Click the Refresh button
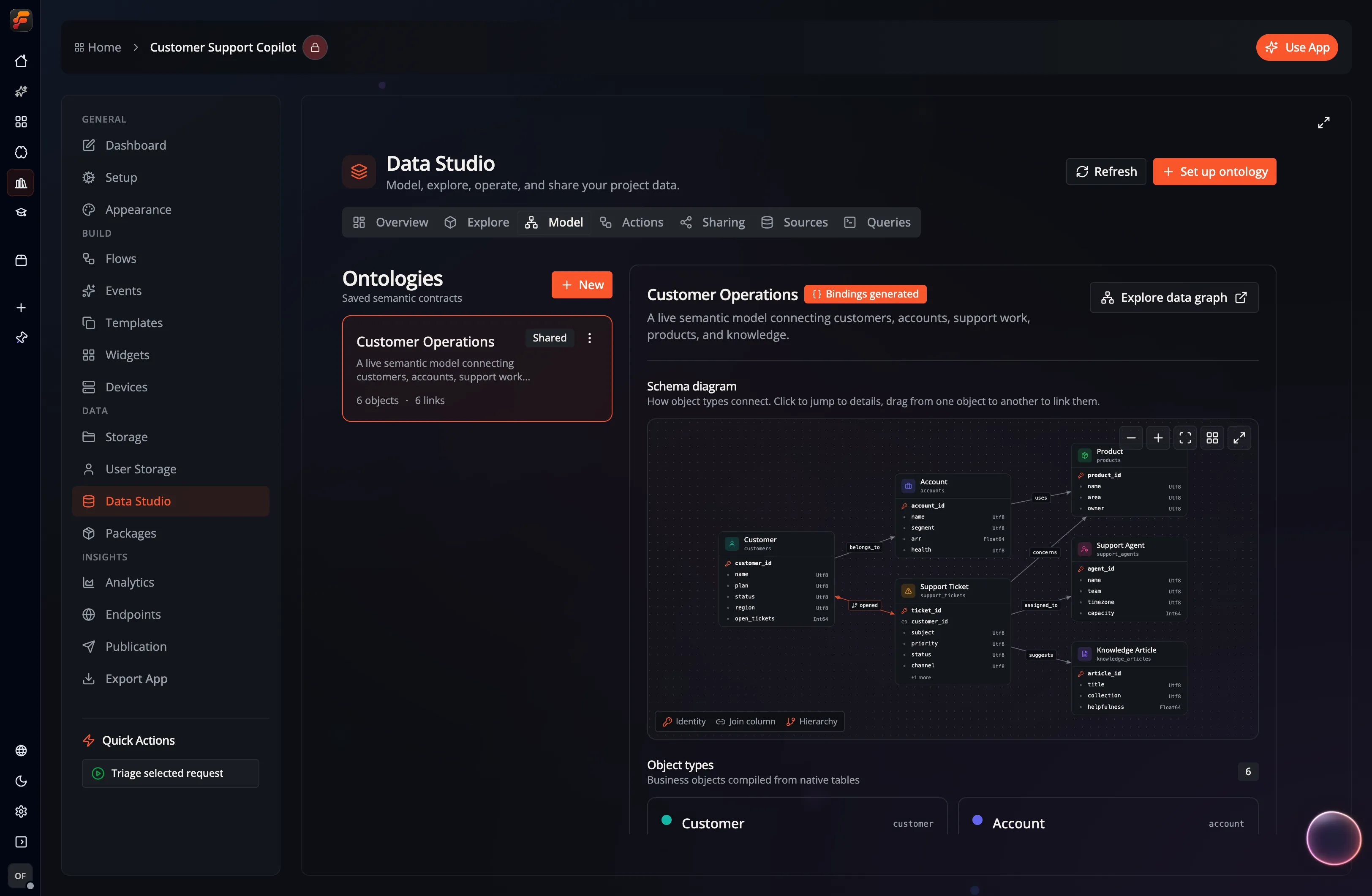Image resolution: width=1372 pixels, height=896 pixels. [x=1106, y=171]
